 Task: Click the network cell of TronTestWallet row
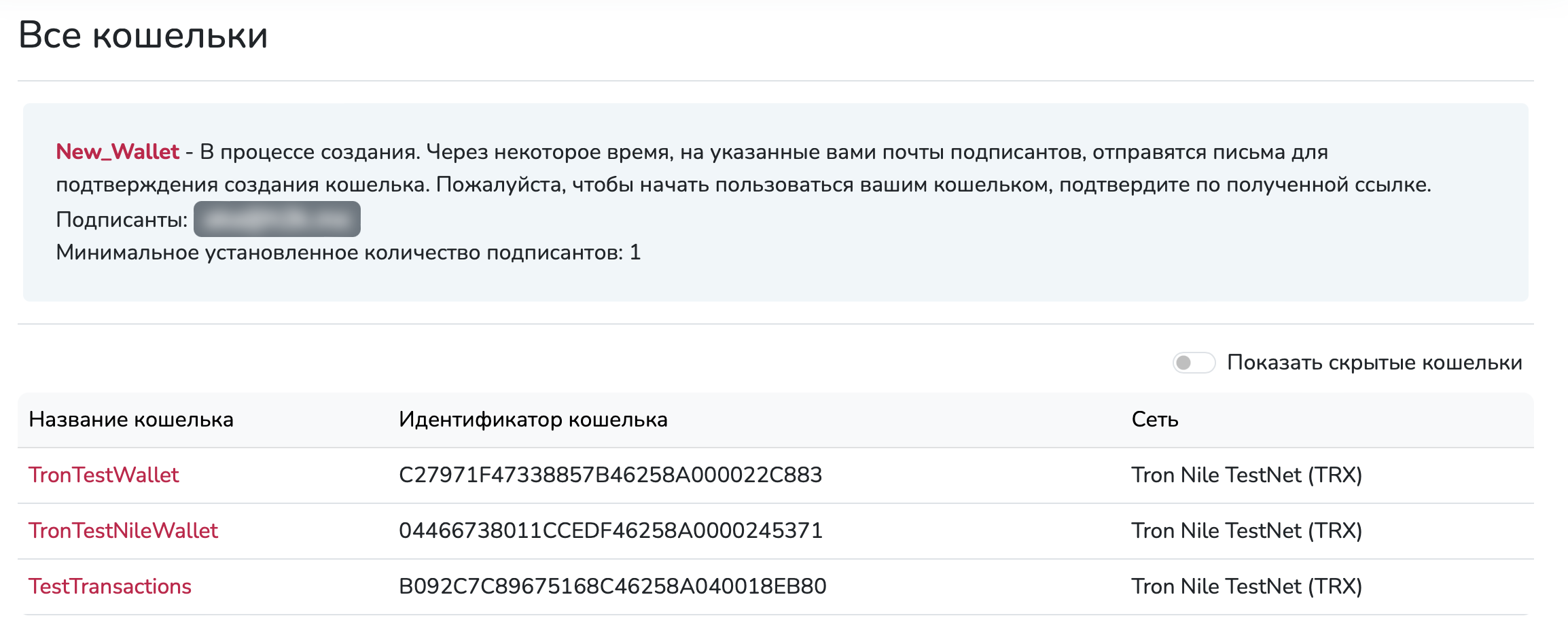click(1246, 475)
